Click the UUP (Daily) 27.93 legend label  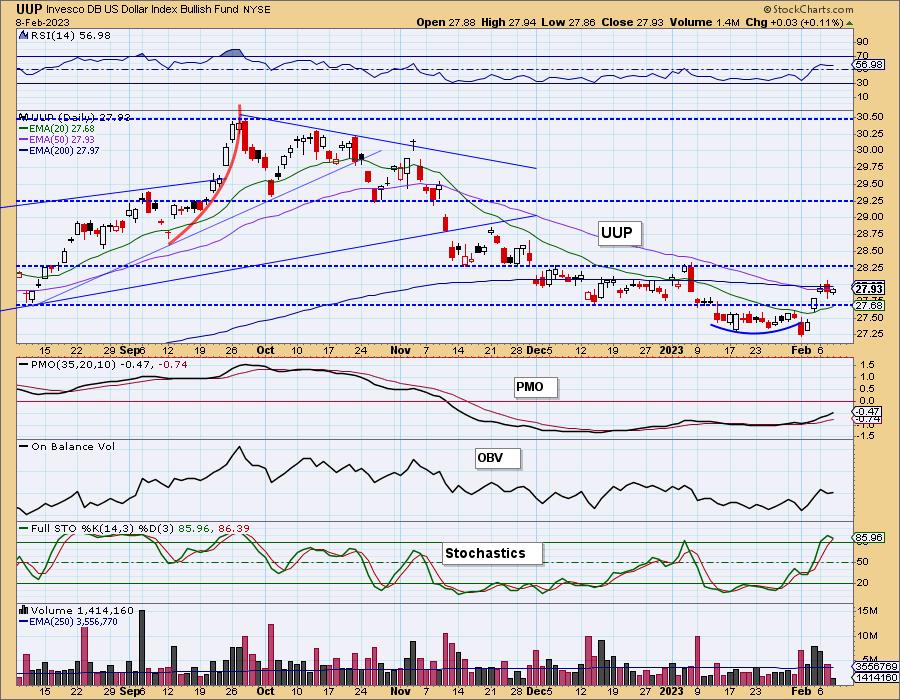click(x=80, y=117)
